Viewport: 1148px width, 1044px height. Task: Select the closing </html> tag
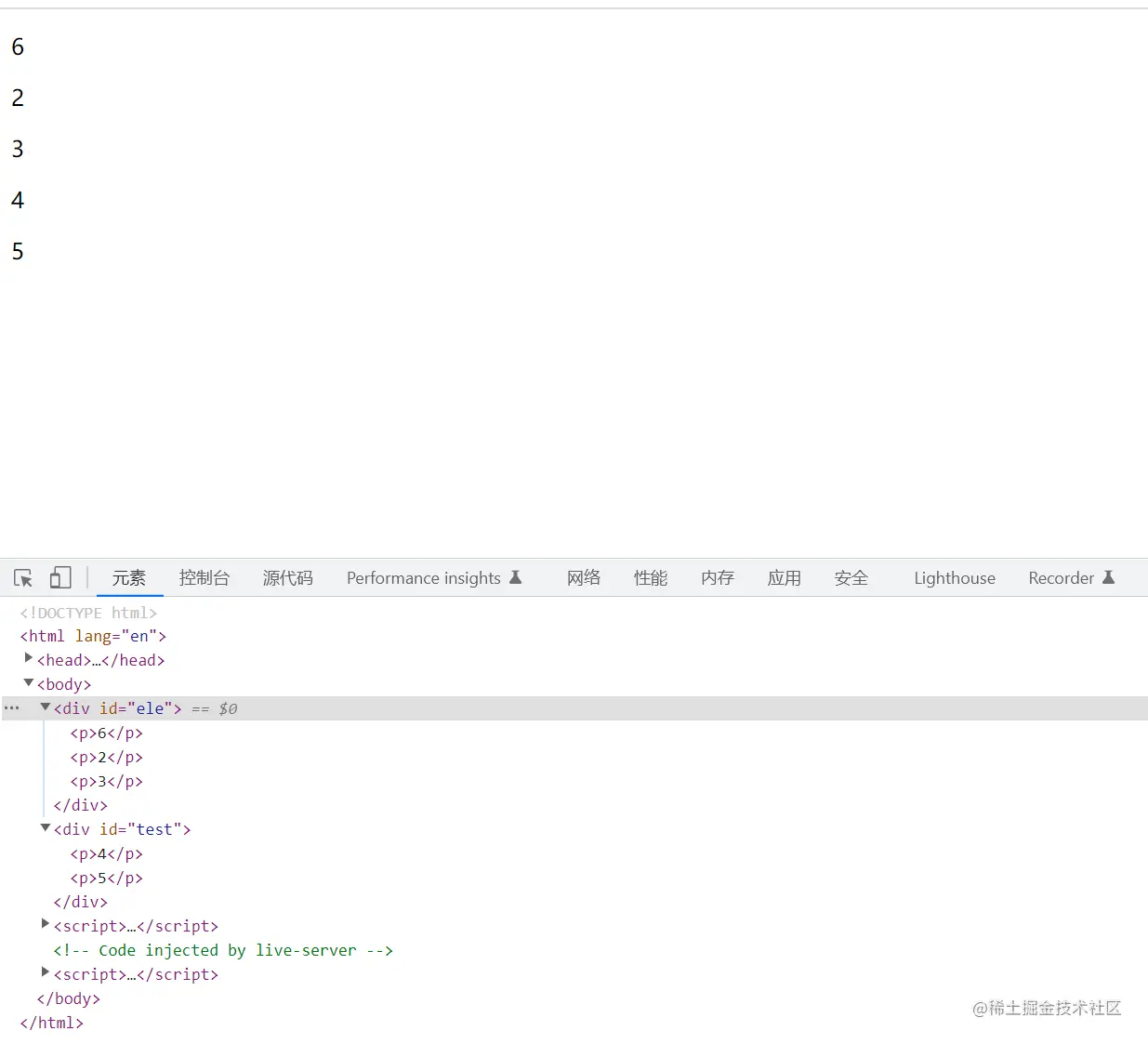(x=51, y=1024)
